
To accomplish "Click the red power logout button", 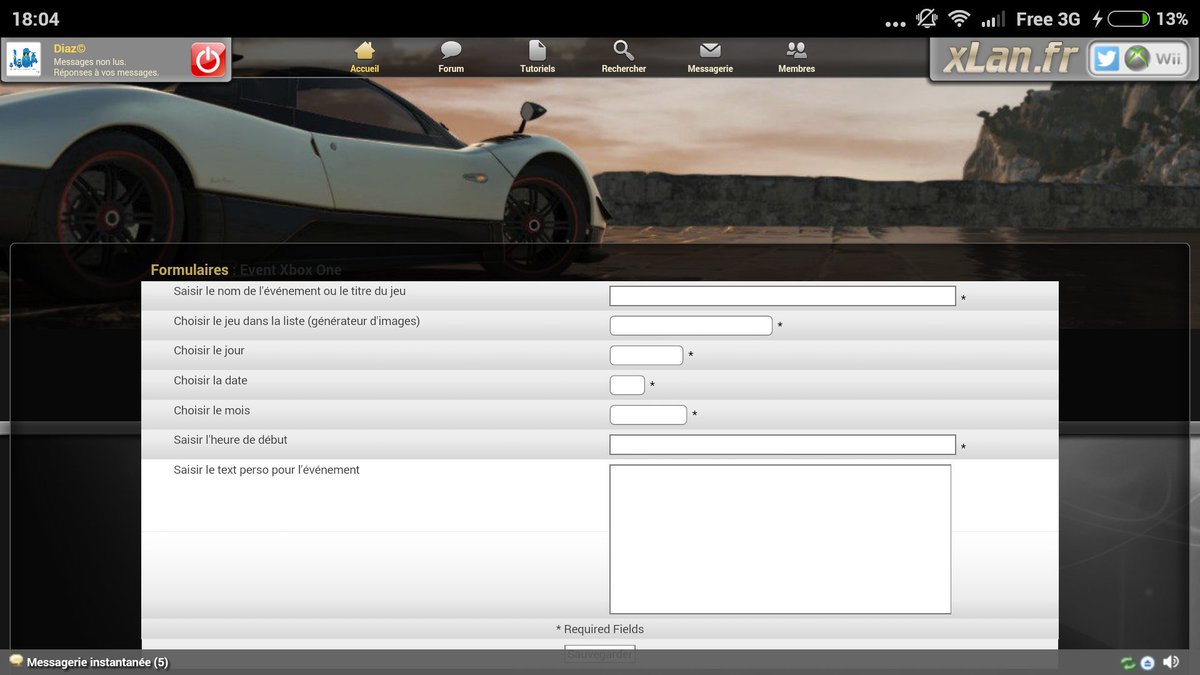I will coord(208,60).
